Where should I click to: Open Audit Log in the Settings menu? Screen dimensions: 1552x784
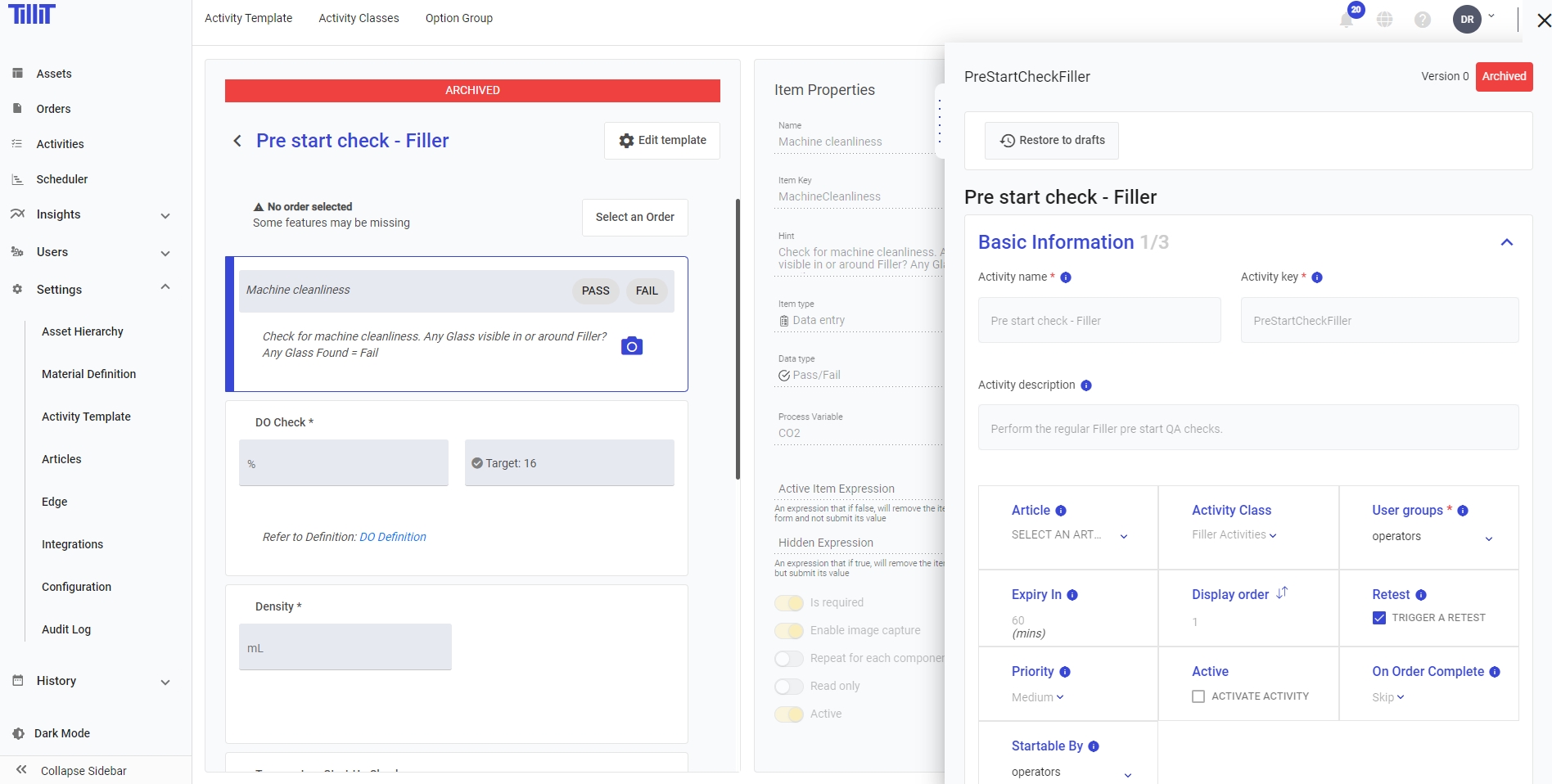pyautogui.click(x=66, y=629)
